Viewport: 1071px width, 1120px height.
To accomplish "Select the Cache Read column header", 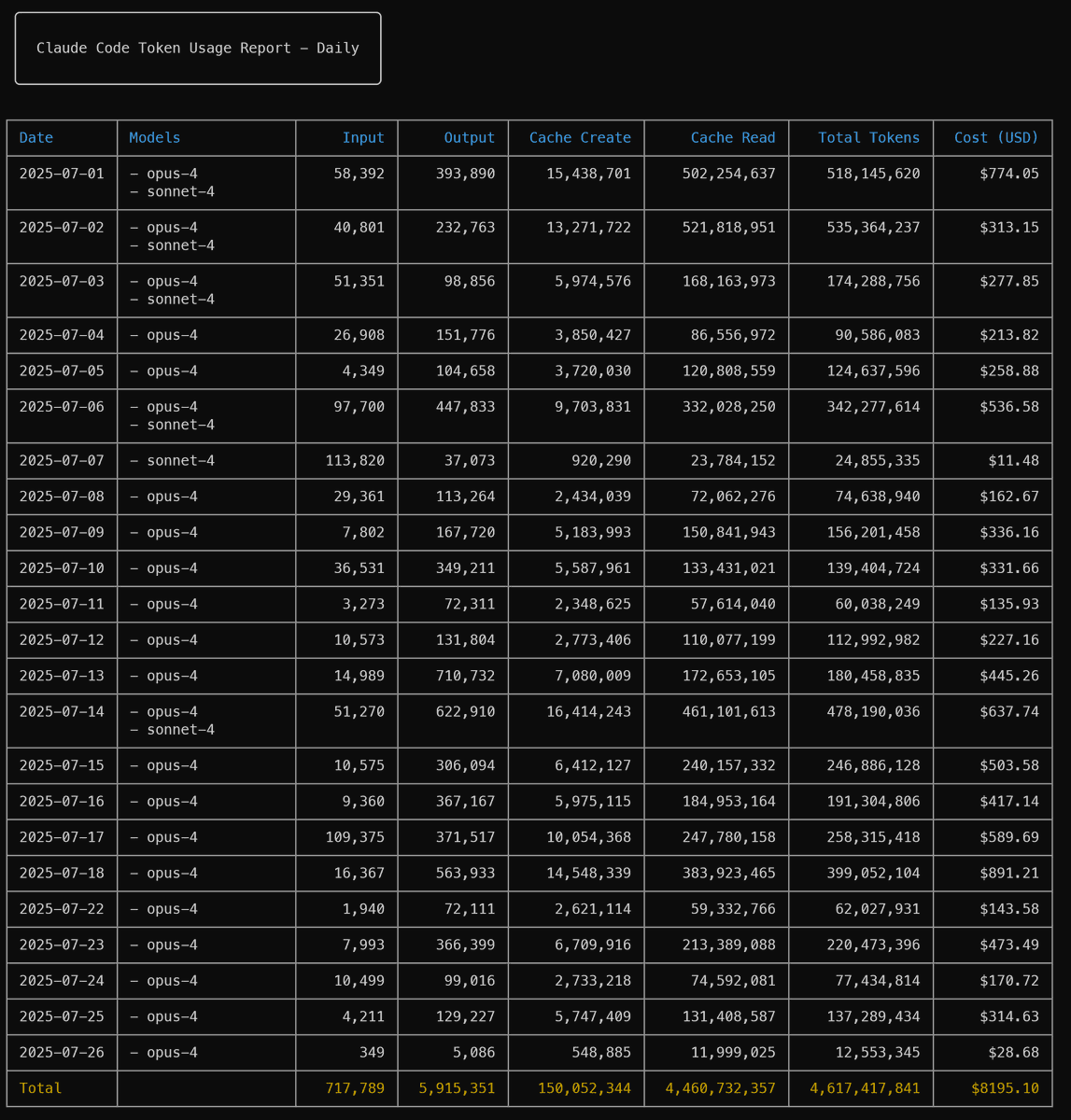I will point(733,138).
